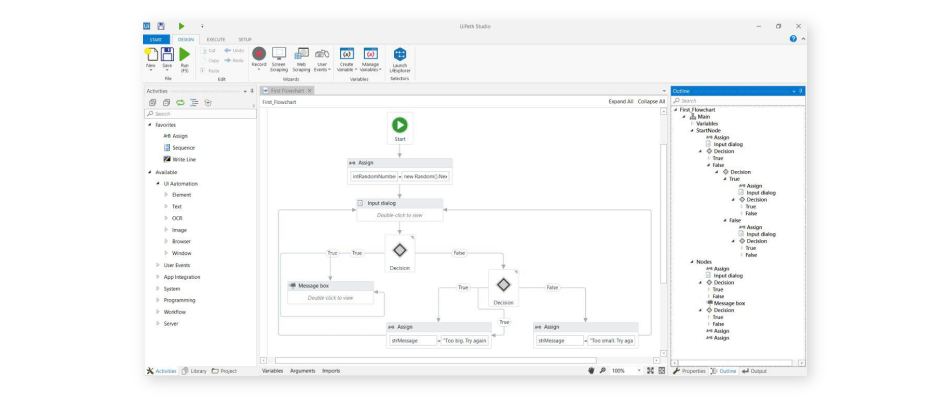Collapse the UI Automation group
Viewport: 950px width, 409px height.
[x=158, y=184]
